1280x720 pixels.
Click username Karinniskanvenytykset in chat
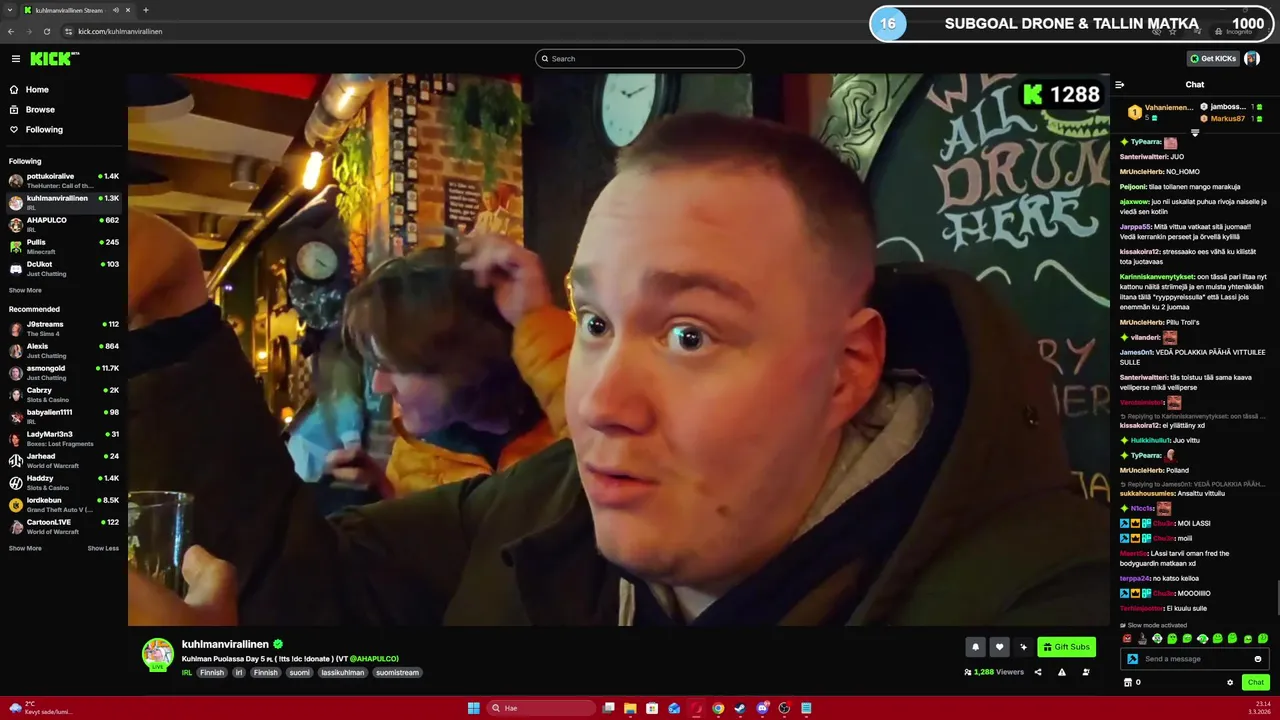point(1157,277)
